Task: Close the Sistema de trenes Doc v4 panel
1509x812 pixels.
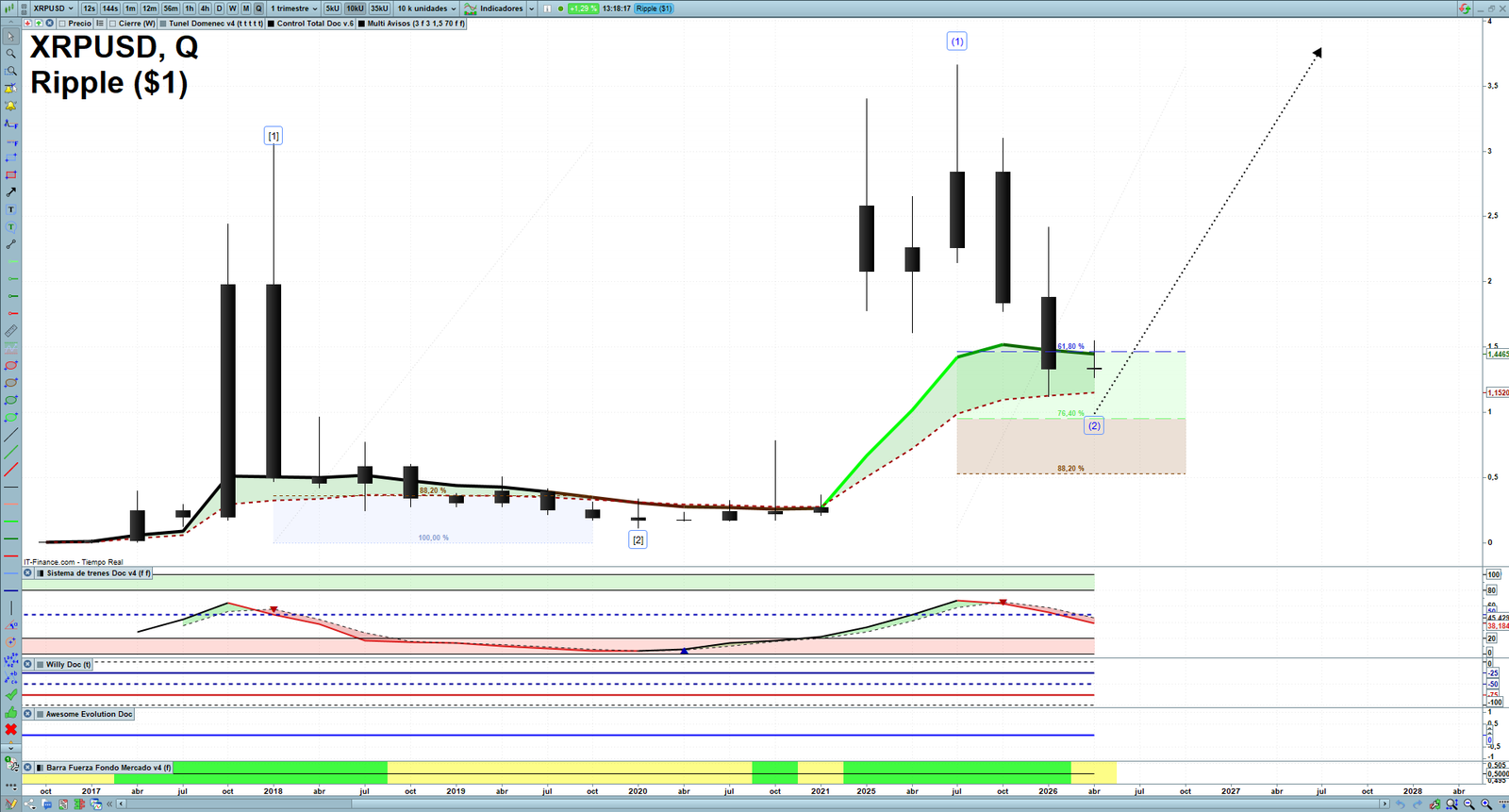Action: pyautogui.click(x=27, y=572)
